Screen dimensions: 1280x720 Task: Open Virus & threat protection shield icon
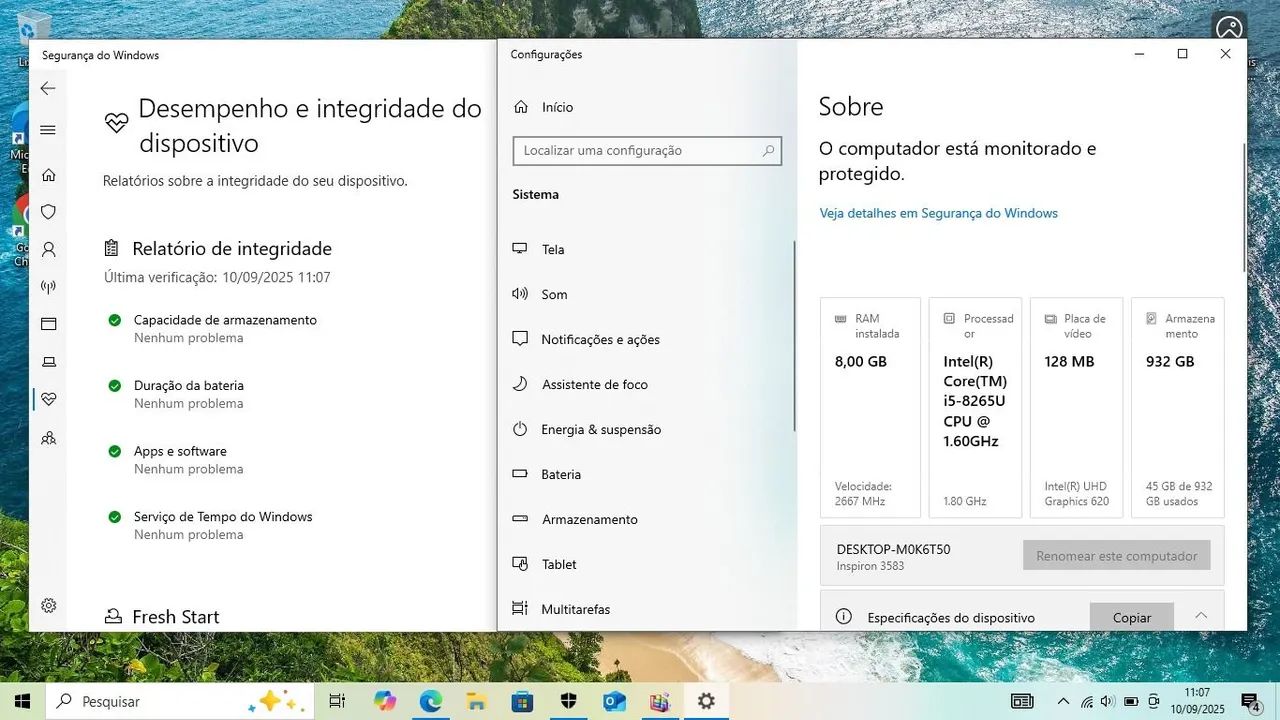(x=48, y=212)
